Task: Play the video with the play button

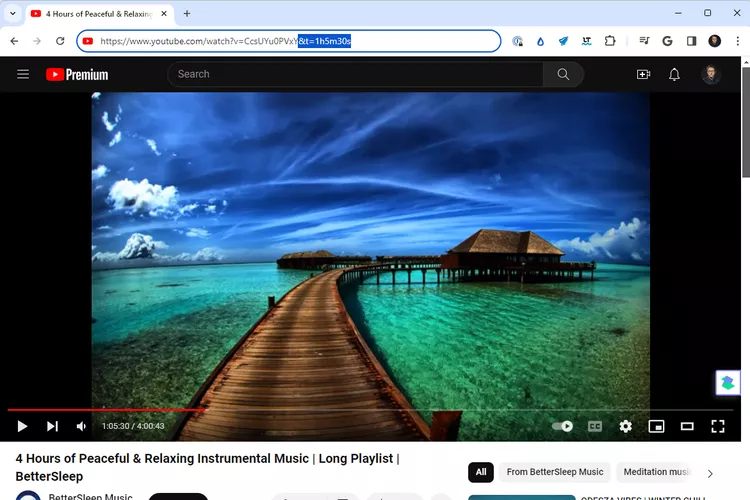Action: [22, 426]
